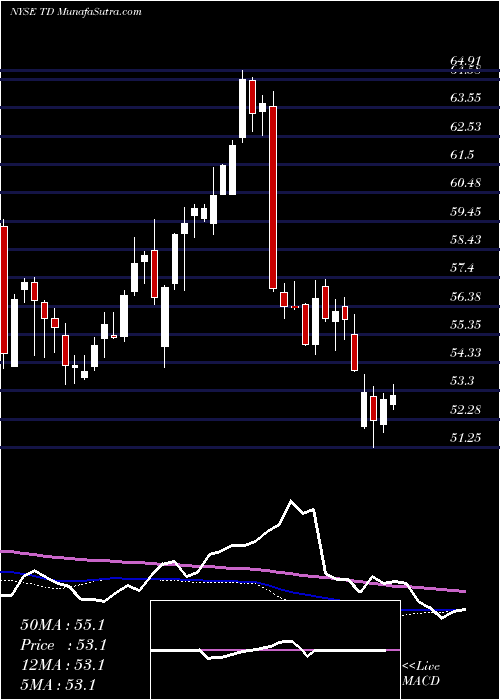Screen dimensions: 500x700
Task: Click the <<Live MACD label
Action: pyautogui.click(x=421, y=674)
